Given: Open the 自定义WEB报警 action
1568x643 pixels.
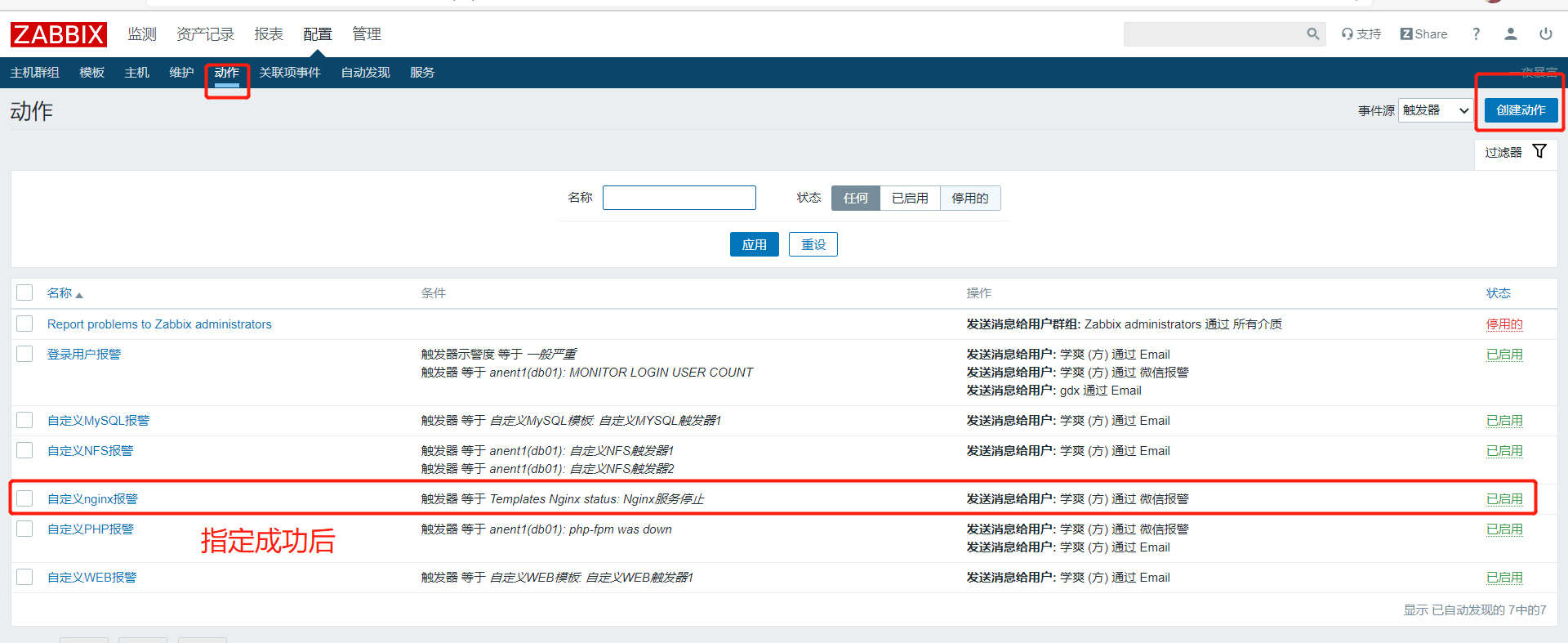Looking at the screenshot, I should click(92, 578).
